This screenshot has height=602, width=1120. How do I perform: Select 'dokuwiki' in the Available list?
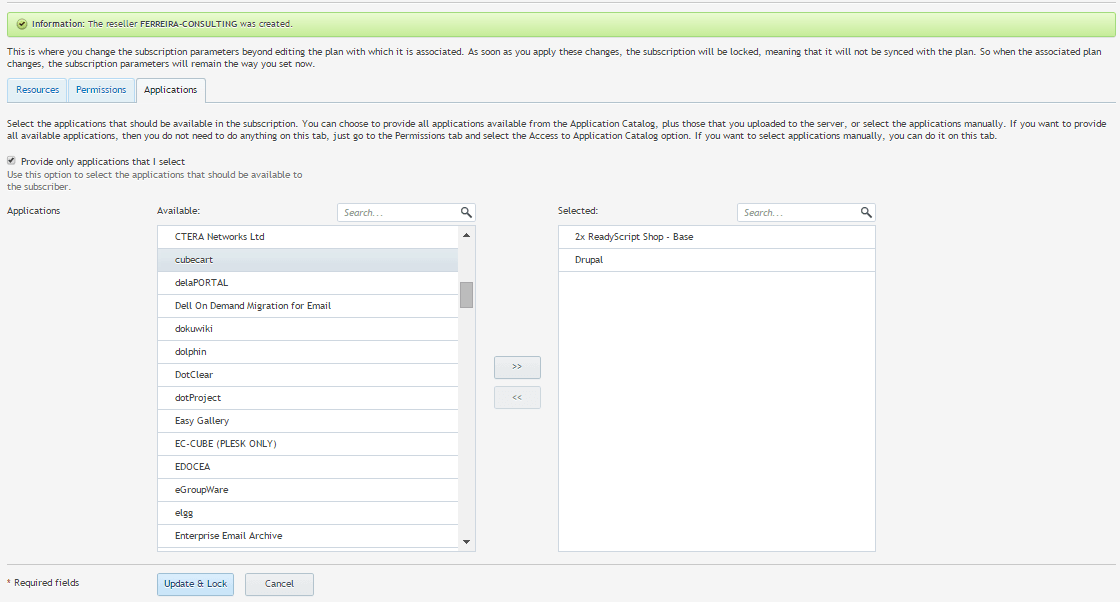(308, 329)
